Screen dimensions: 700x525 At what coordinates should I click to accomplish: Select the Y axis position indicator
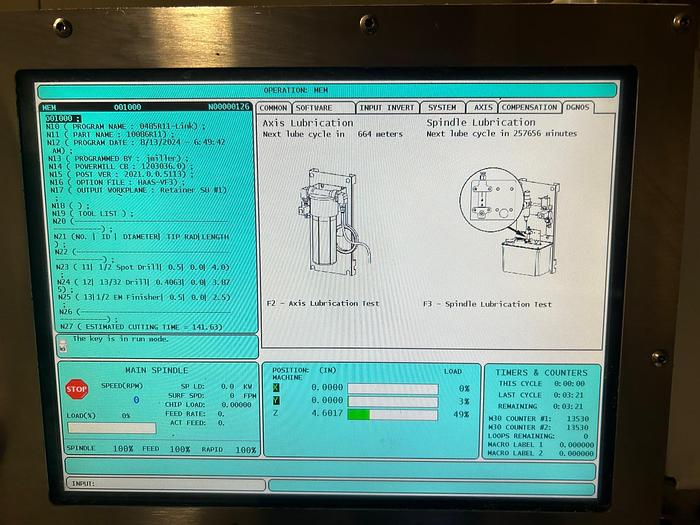point(277,401)
